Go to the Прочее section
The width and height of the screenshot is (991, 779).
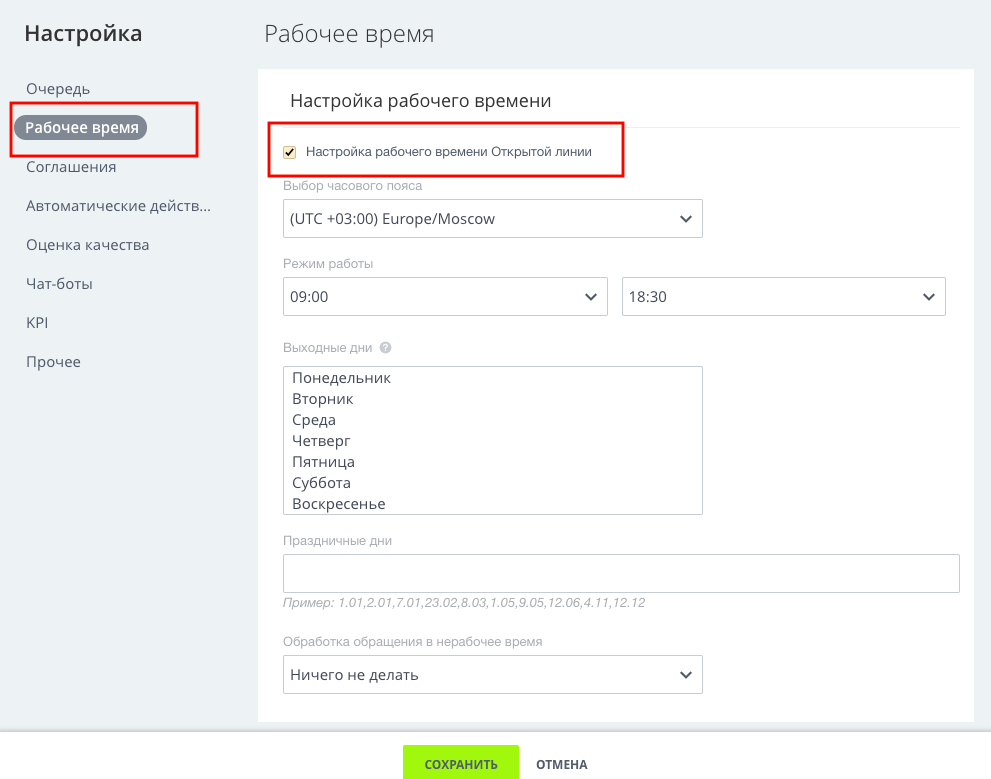pos(53,362)
